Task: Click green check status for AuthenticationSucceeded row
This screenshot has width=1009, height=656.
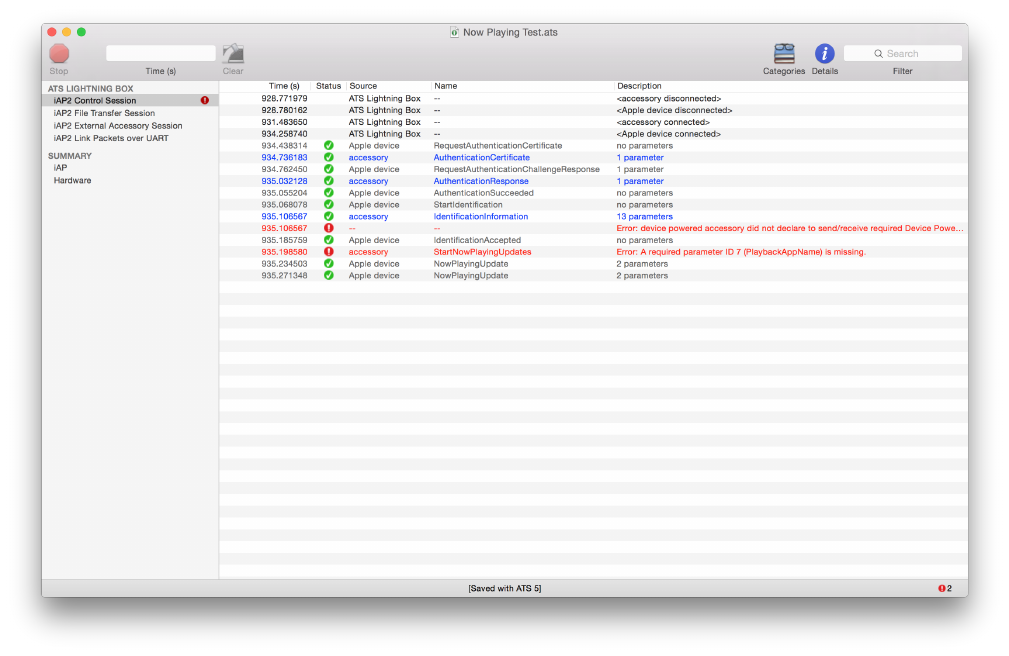Action: pos(329,192)
